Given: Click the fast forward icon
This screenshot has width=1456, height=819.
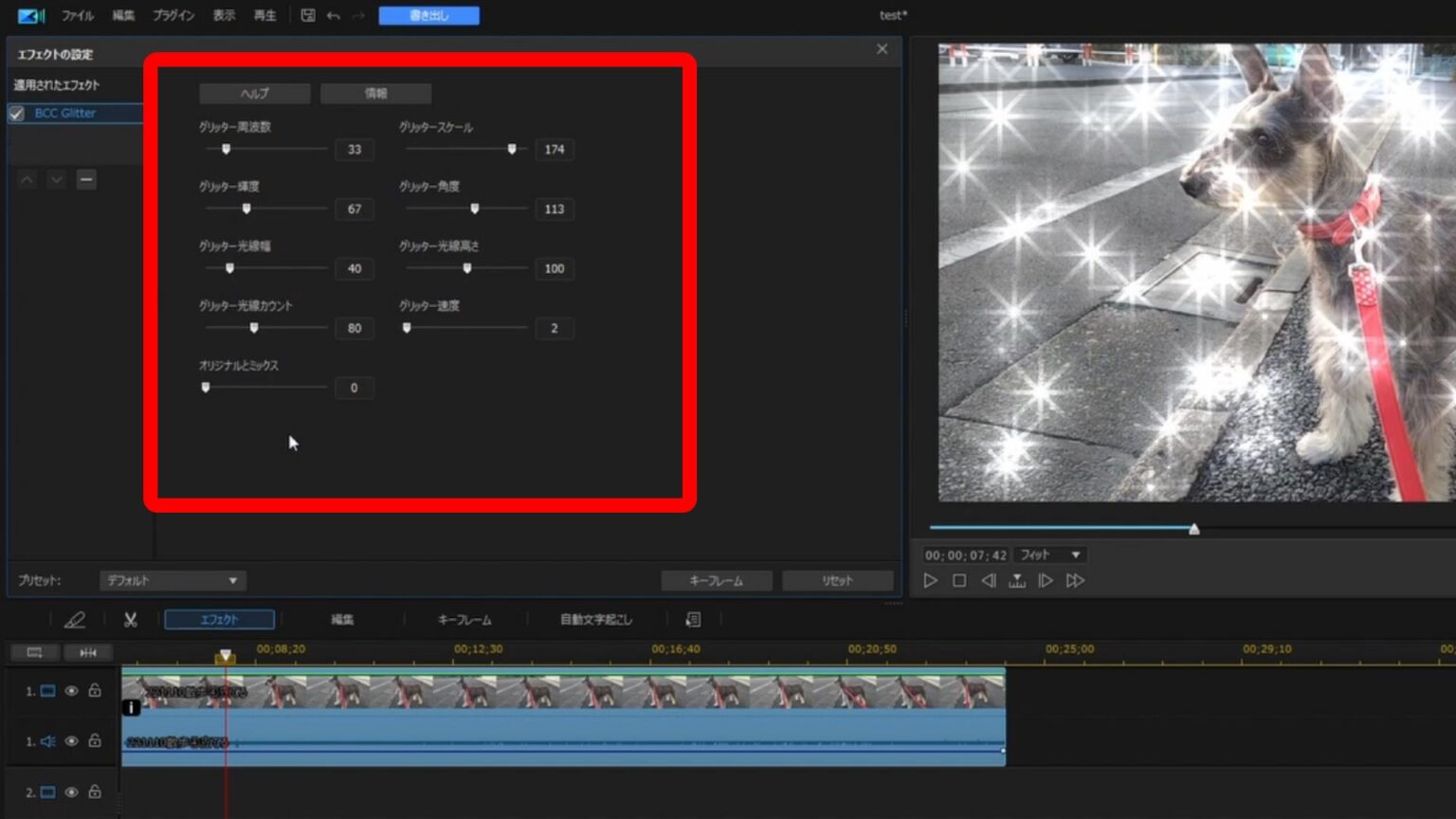Looking at the screenshot, I should coord(1075,580).
